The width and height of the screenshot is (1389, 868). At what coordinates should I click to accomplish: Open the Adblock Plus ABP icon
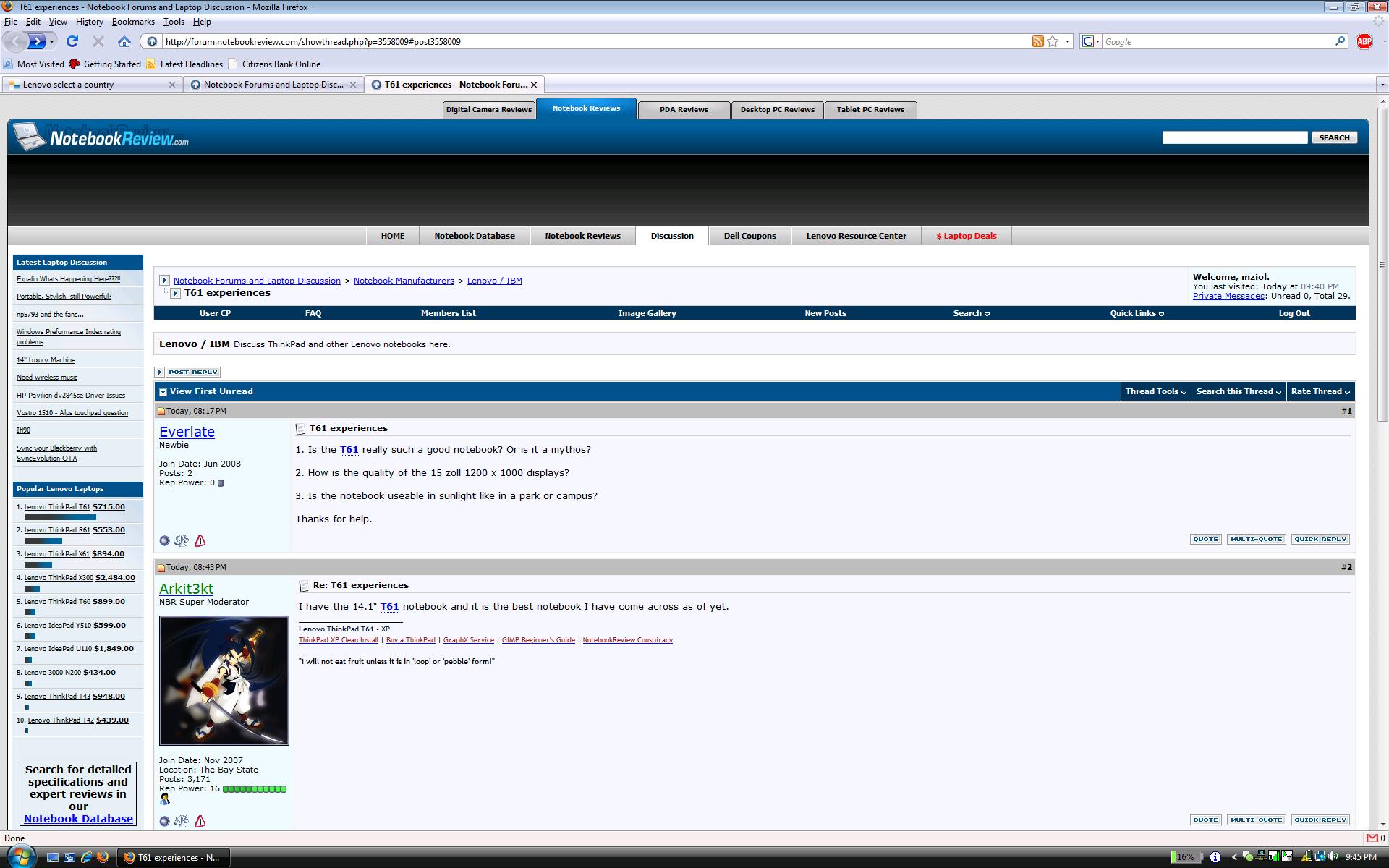(x=1364, y=41)
